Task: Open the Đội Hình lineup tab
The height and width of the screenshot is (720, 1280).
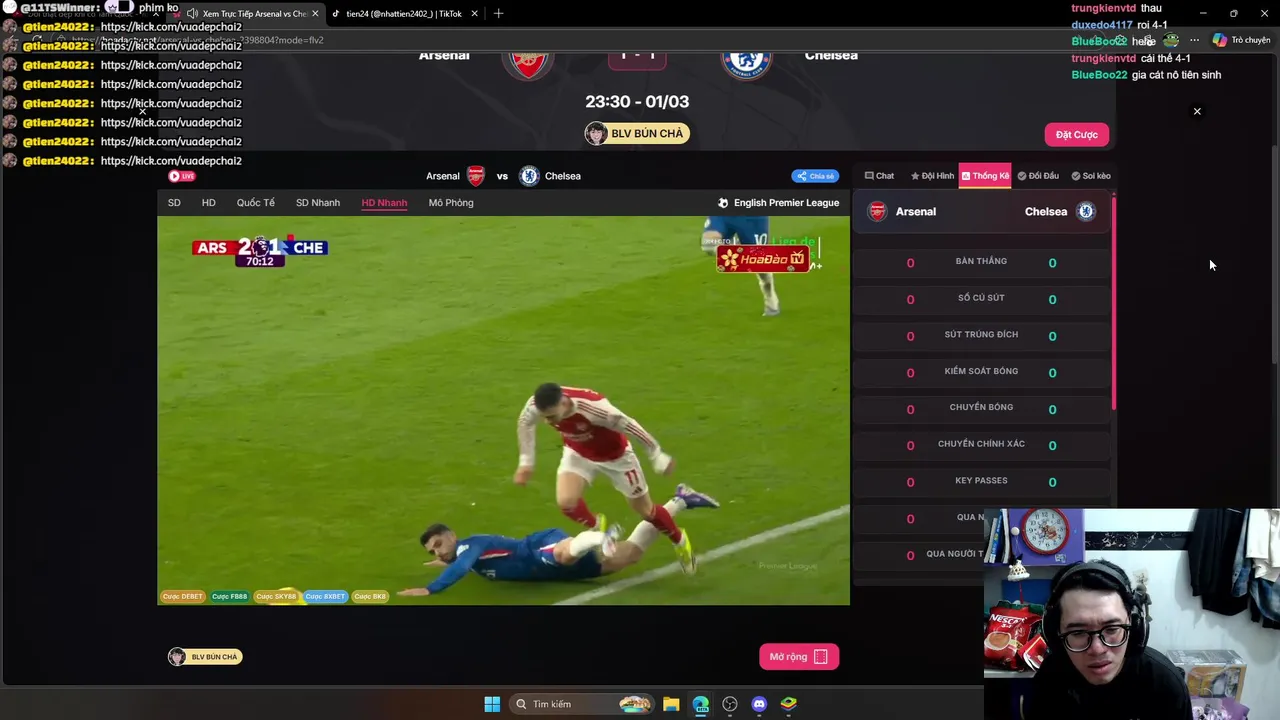Action: click(x=932, y=176)
